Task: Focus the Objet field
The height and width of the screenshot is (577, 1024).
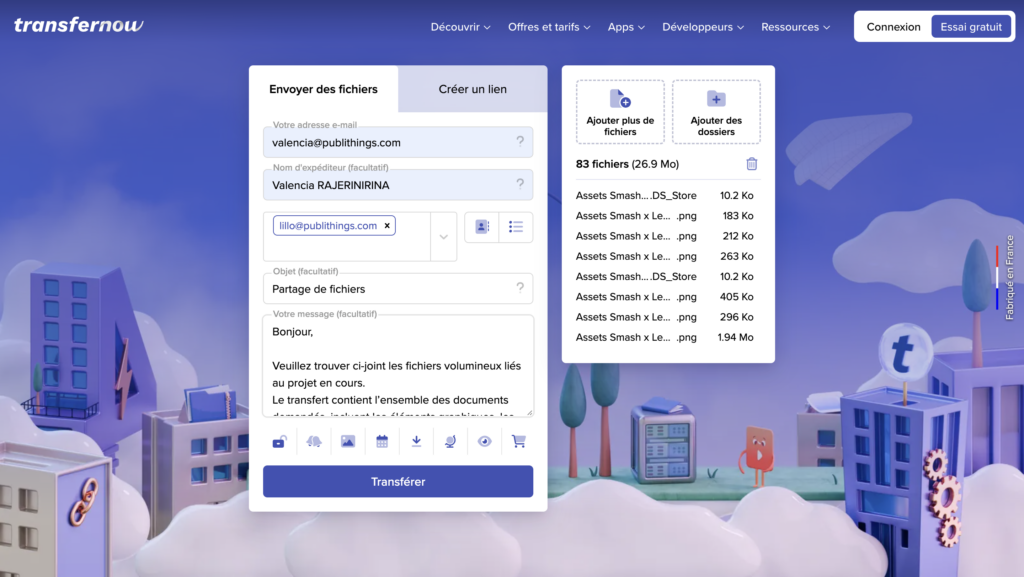Action: [398, 288]
